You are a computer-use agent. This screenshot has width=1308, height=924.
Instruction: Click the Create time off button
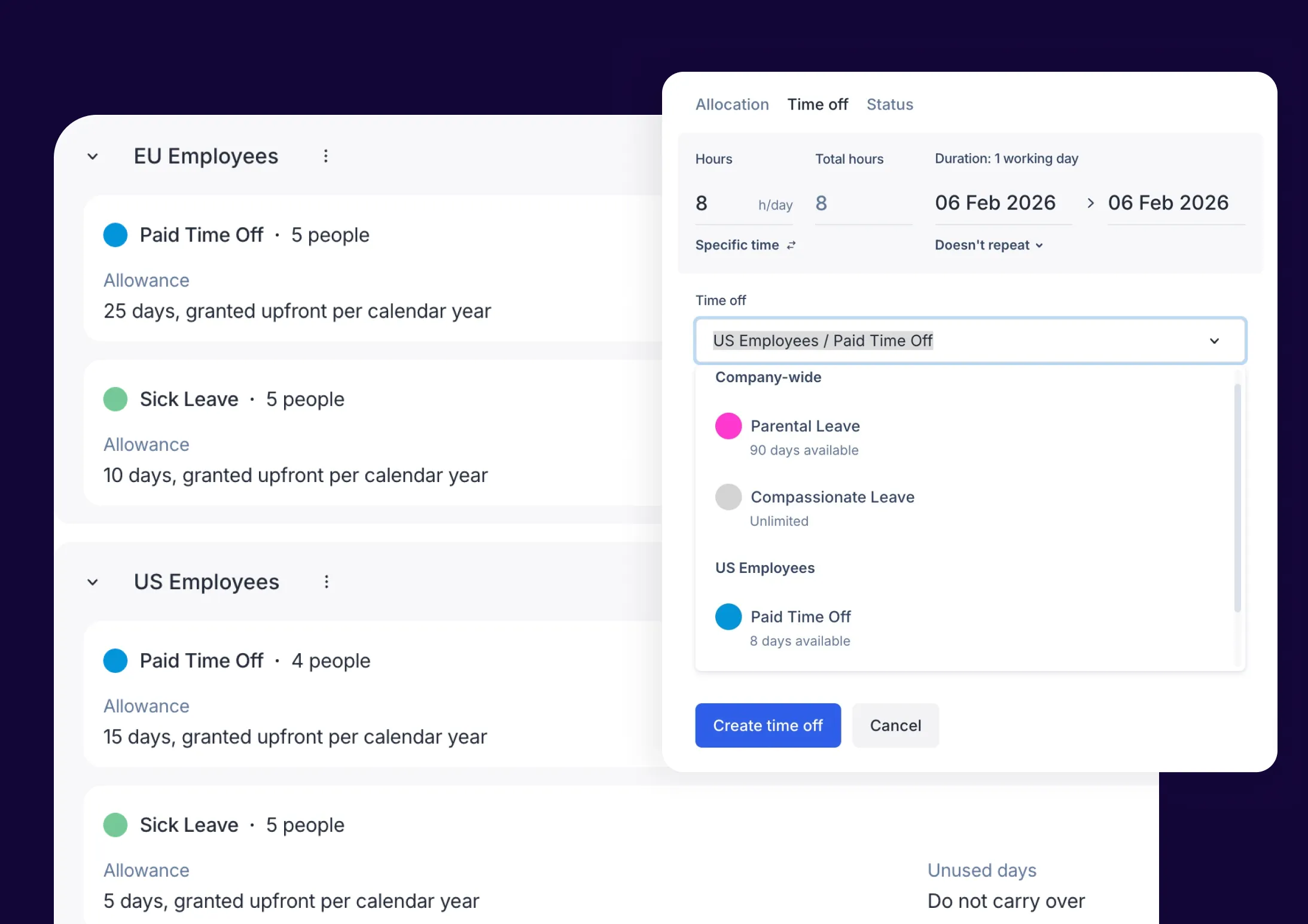click(x=768, y=725)
